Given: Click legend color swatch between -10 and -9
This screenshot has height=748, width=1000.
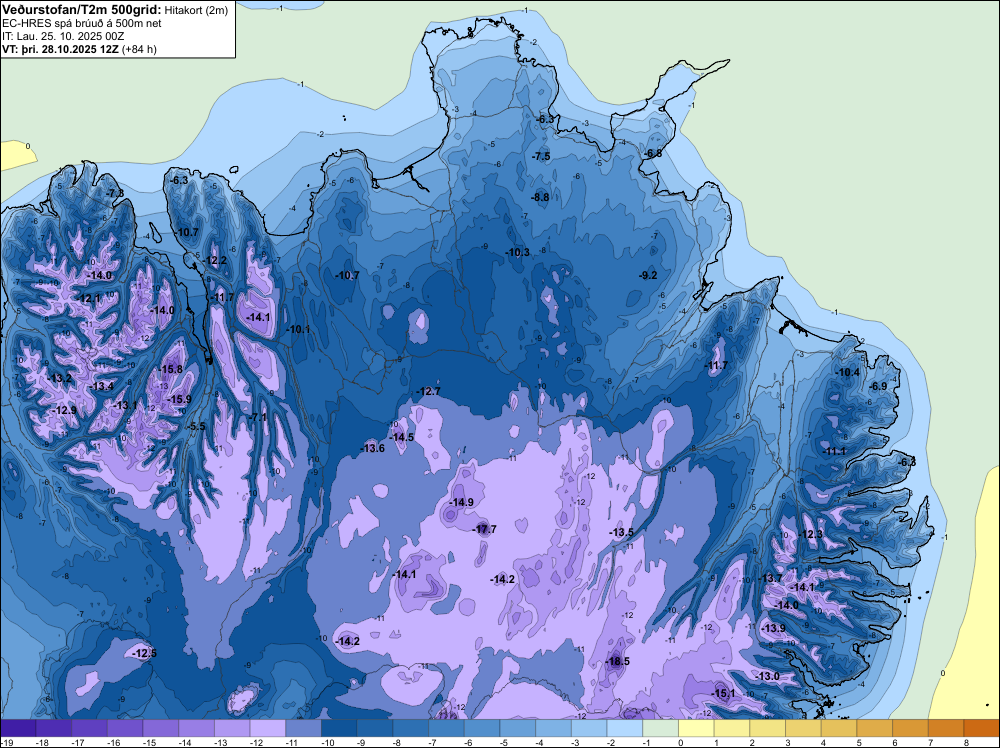Looking at the screenshot, I should coord(339,728).
